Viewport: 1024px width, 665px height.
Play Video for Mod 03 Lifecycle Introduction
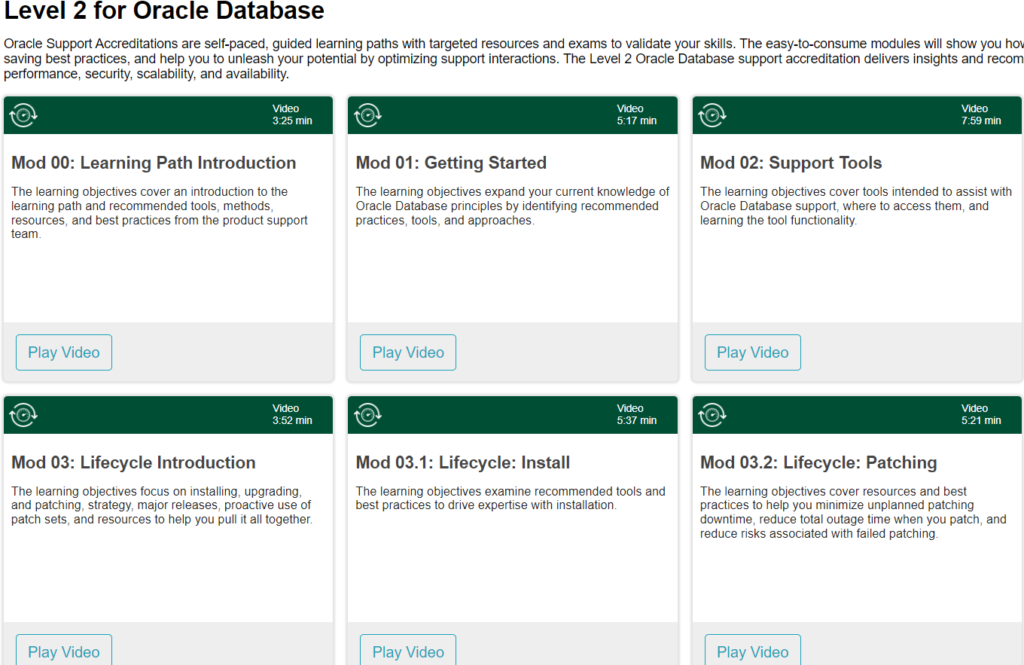[64, 651]
